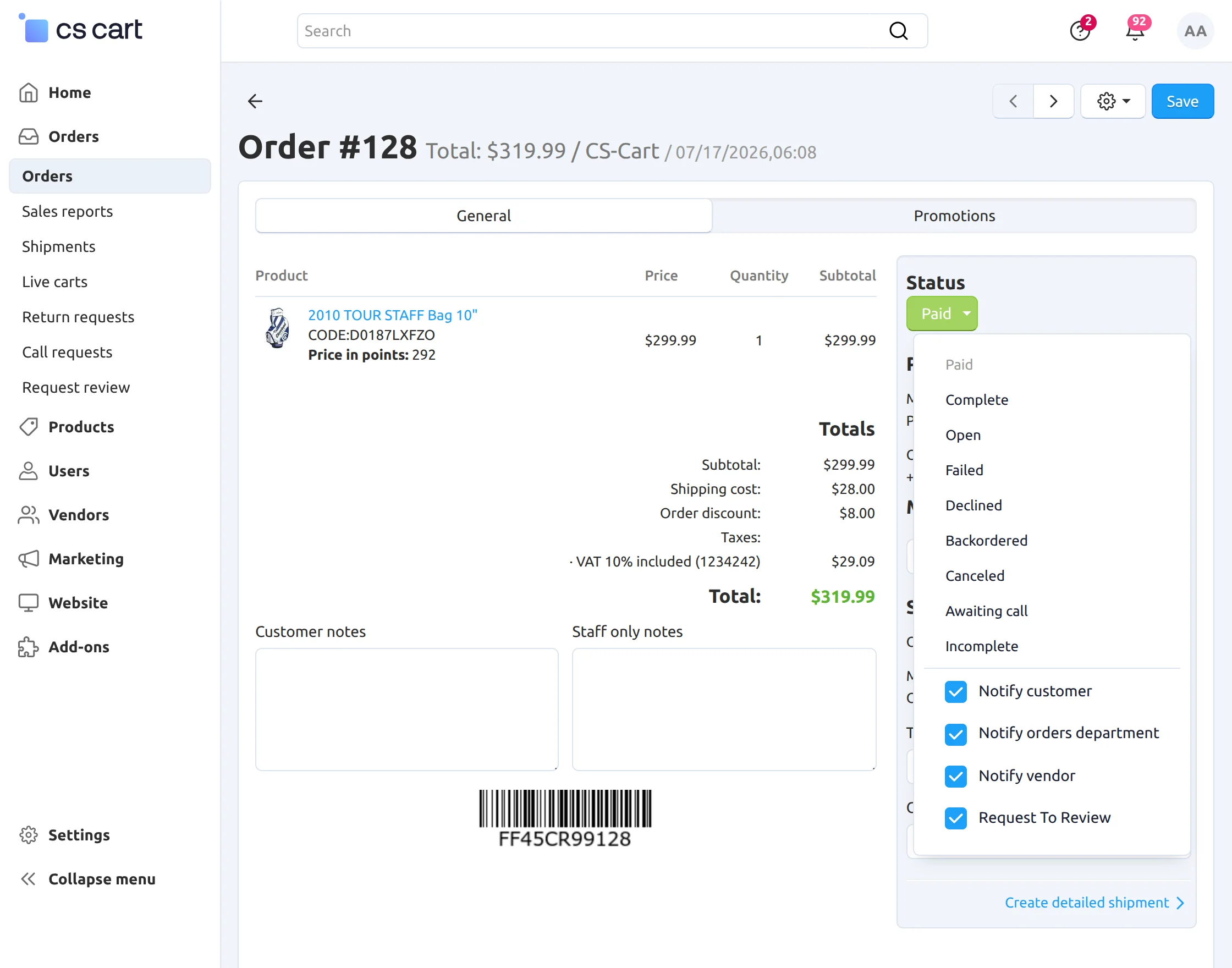Toggle the Notify vendor checkbox

(955, 776)
